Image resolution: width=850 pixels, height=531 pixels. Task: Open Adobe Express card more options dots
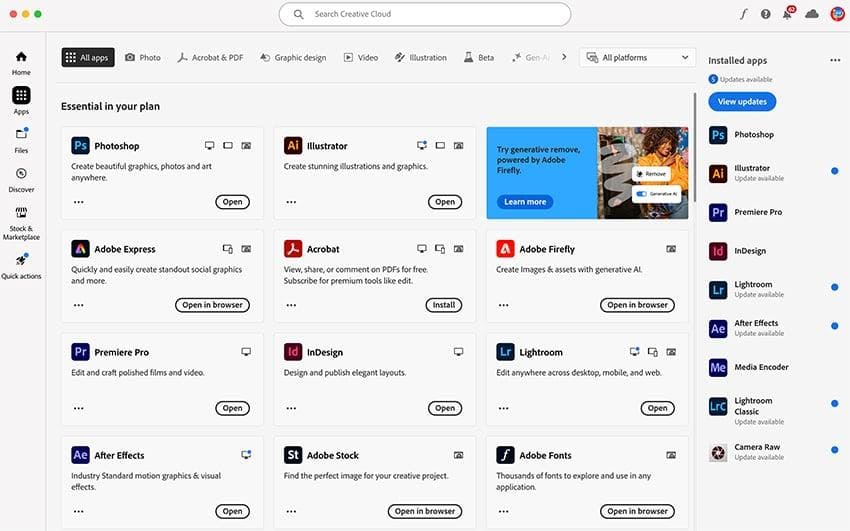[79, 305]
